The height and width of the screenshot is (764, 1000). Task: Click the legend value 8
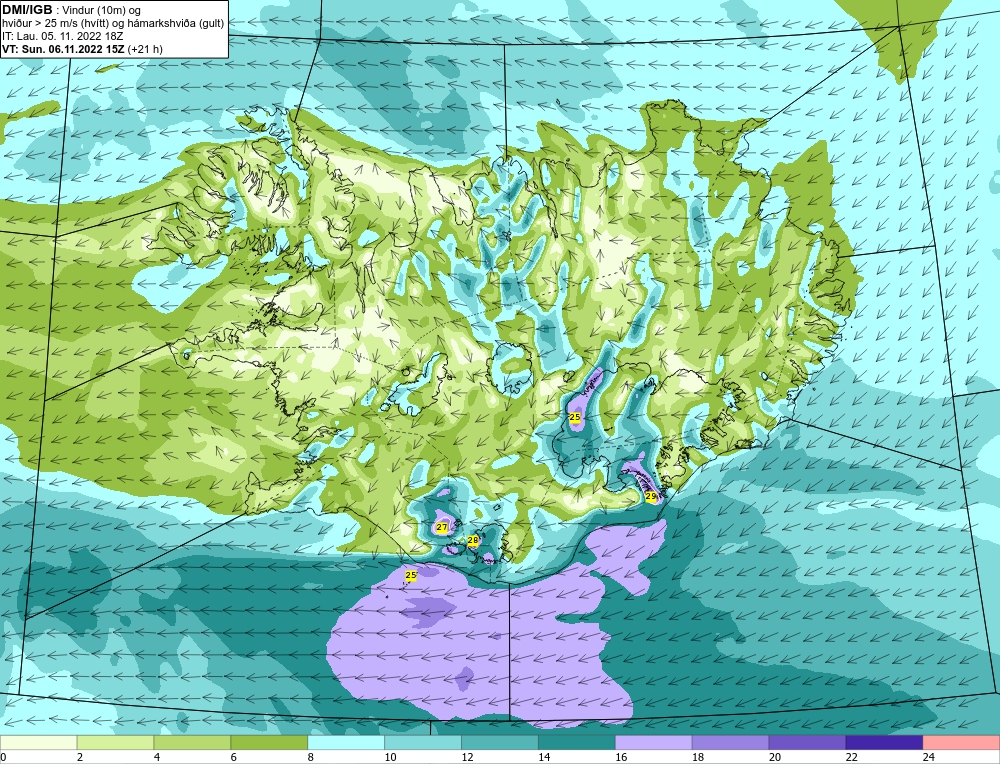tap(311, 757)
